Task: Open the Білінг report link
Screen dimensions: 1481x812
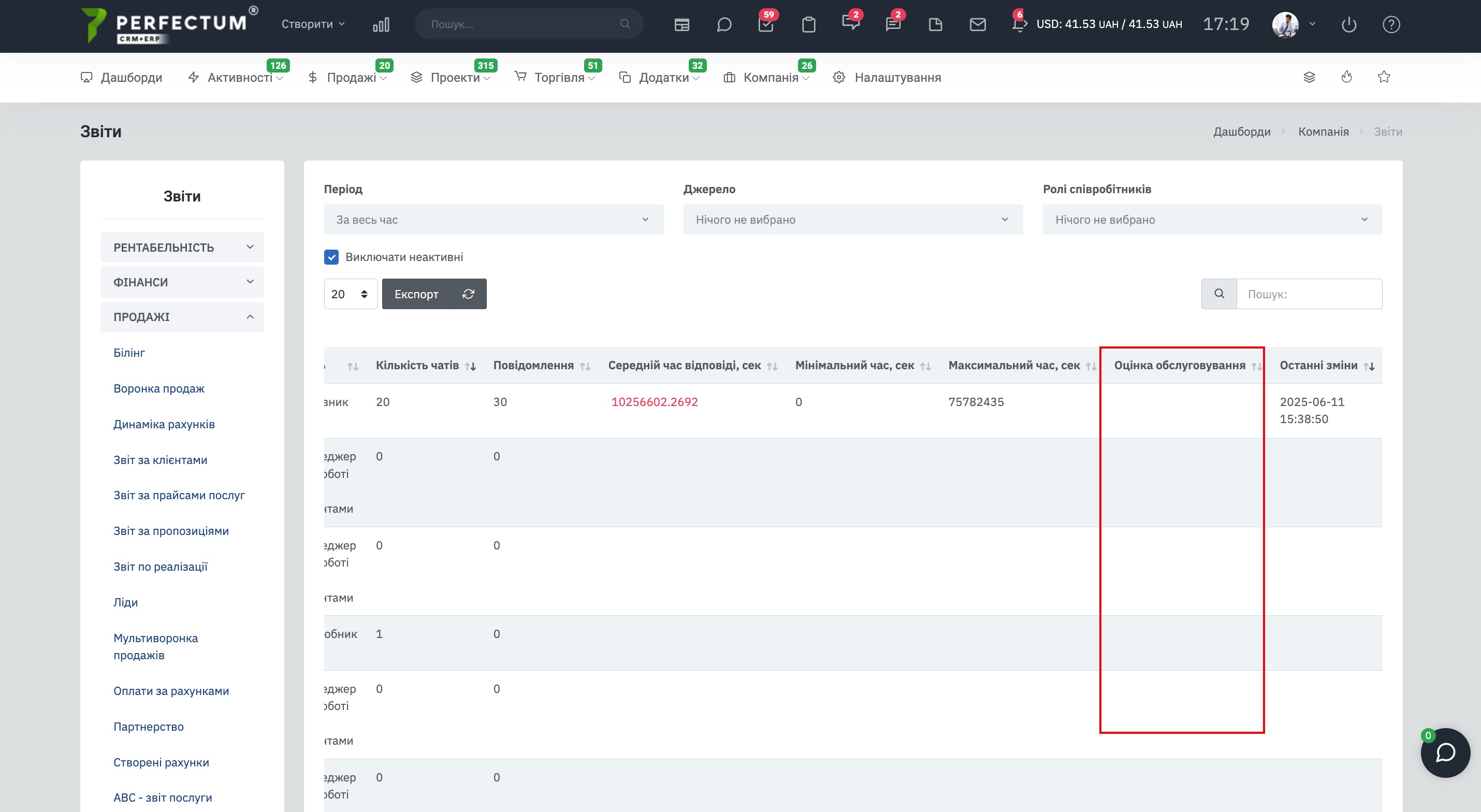Action: tap(129, 353)
